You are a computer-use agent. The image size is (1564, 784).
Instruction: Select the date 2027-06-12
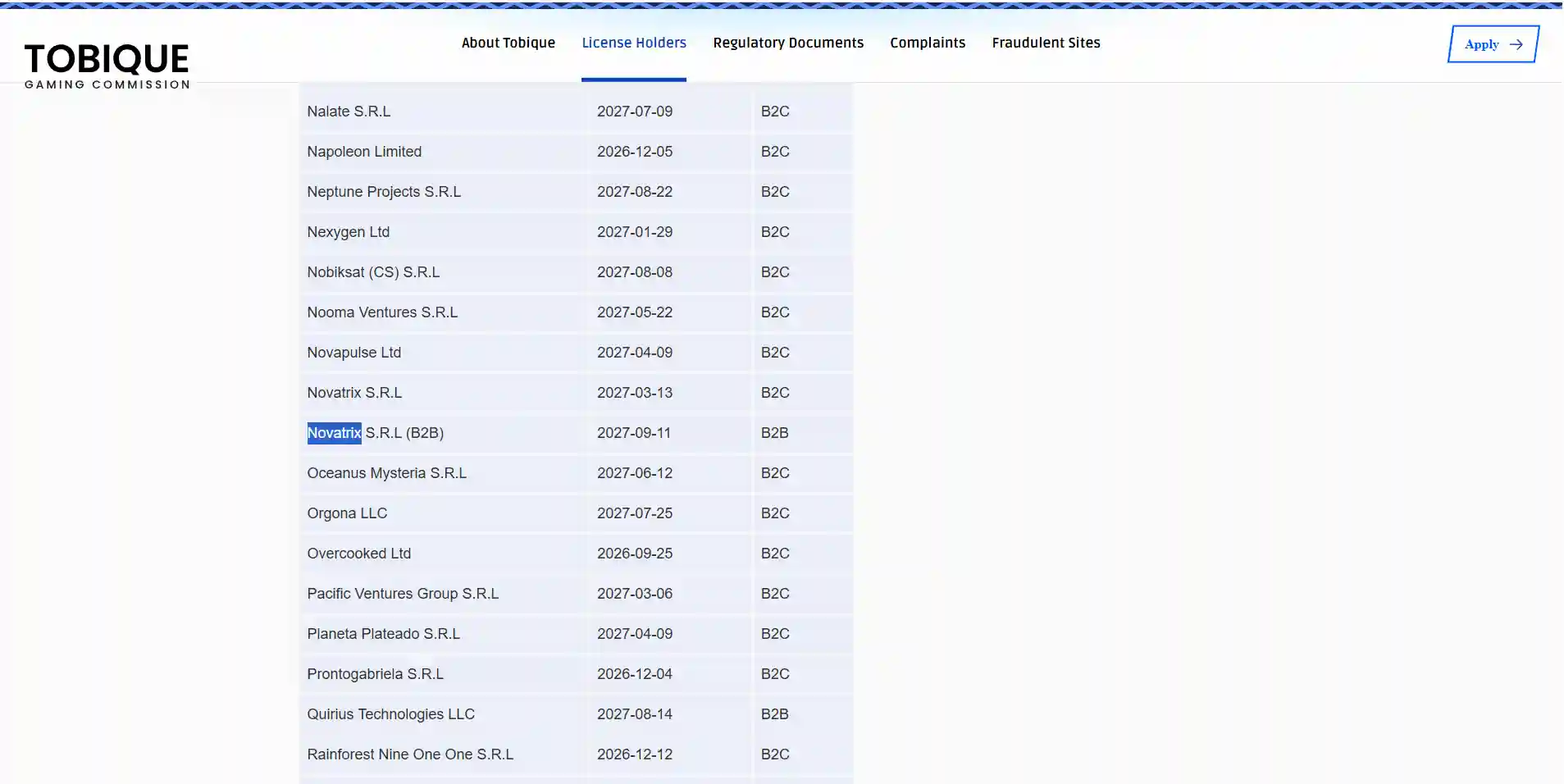point(635,473)
